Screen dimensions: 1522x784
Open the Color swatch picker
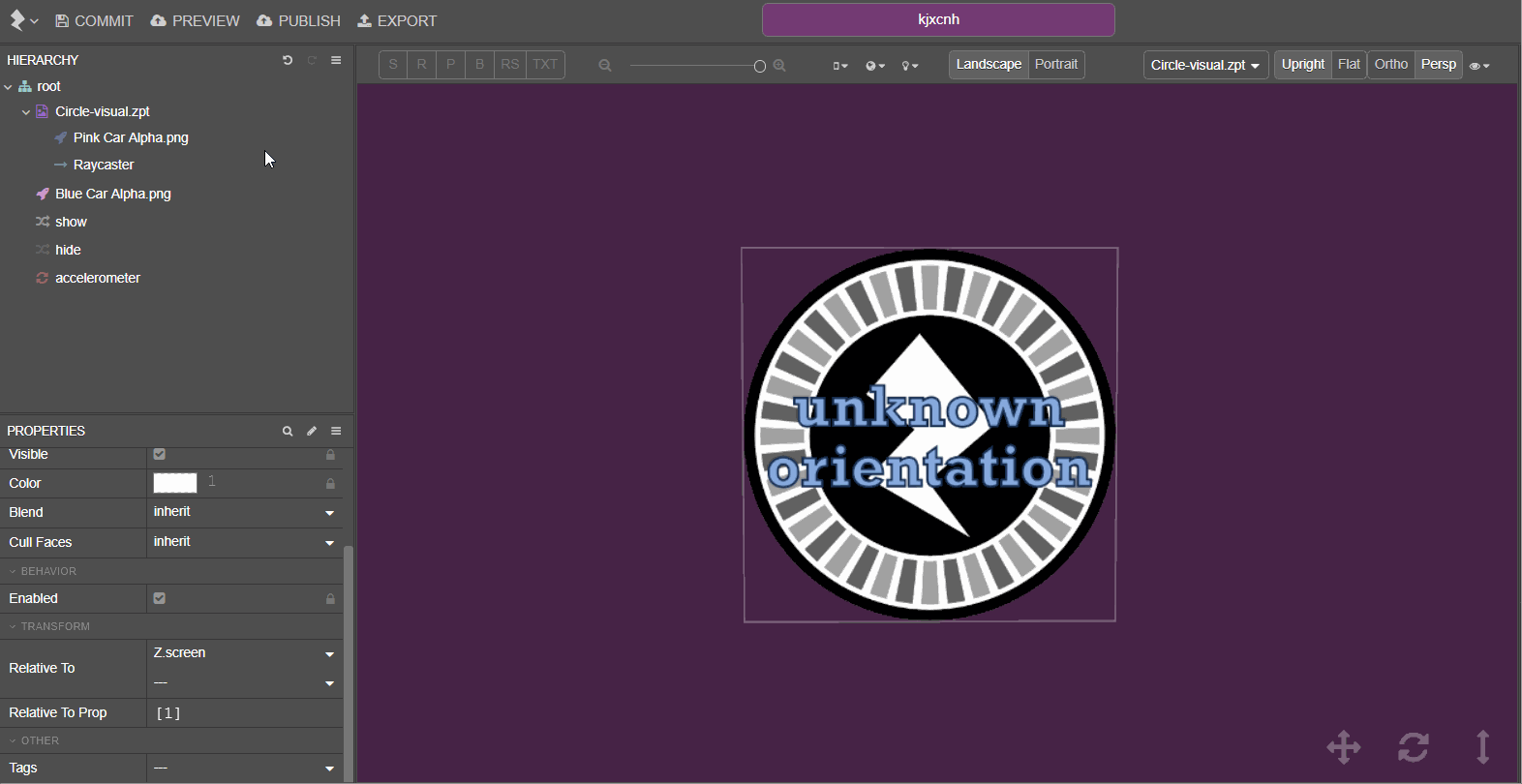point(175,483)
